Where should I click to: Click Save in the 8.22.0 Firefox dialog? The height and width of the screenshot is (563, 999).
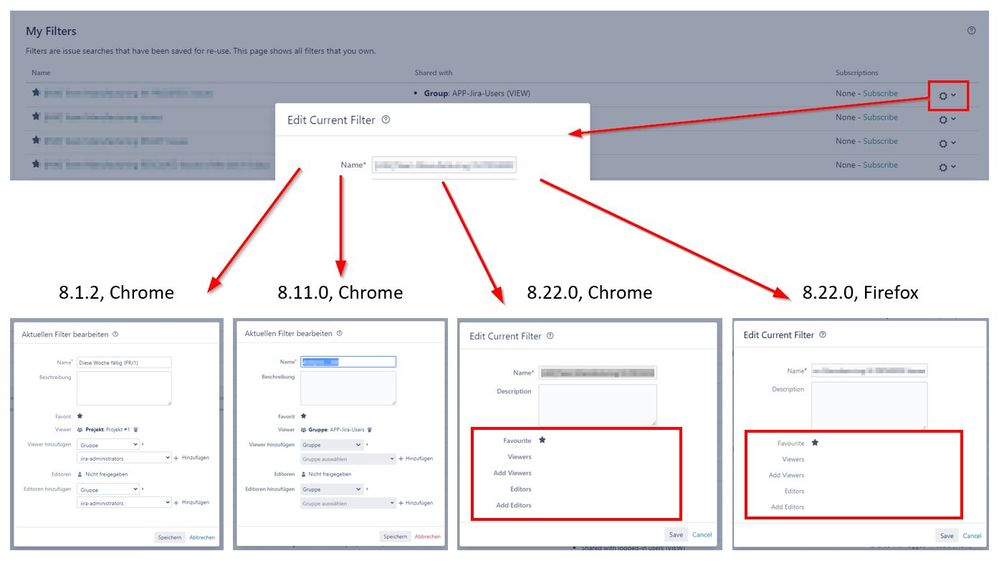[947, 536]
